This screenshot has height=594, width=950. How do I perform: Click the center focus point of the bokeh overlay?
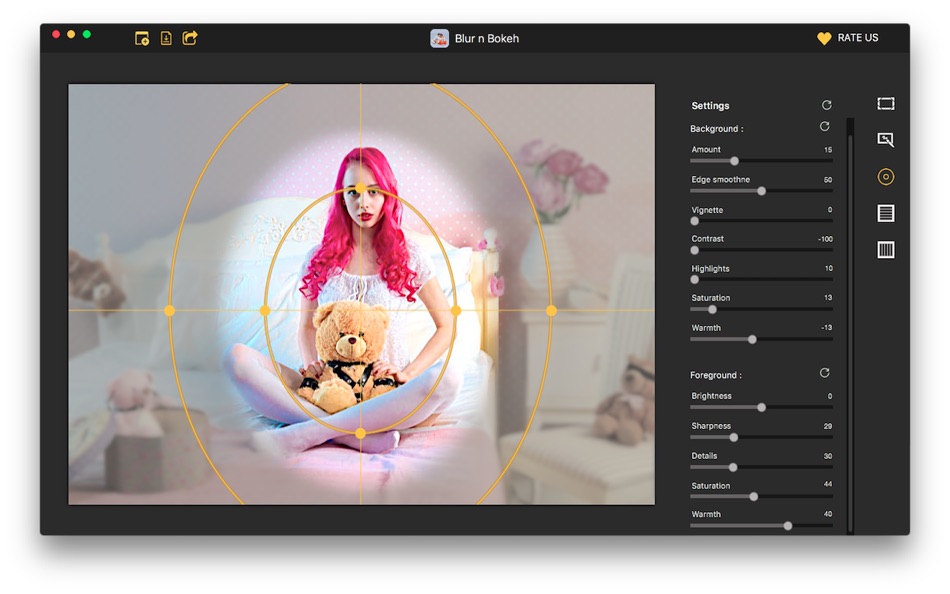[x=360, y=310]
